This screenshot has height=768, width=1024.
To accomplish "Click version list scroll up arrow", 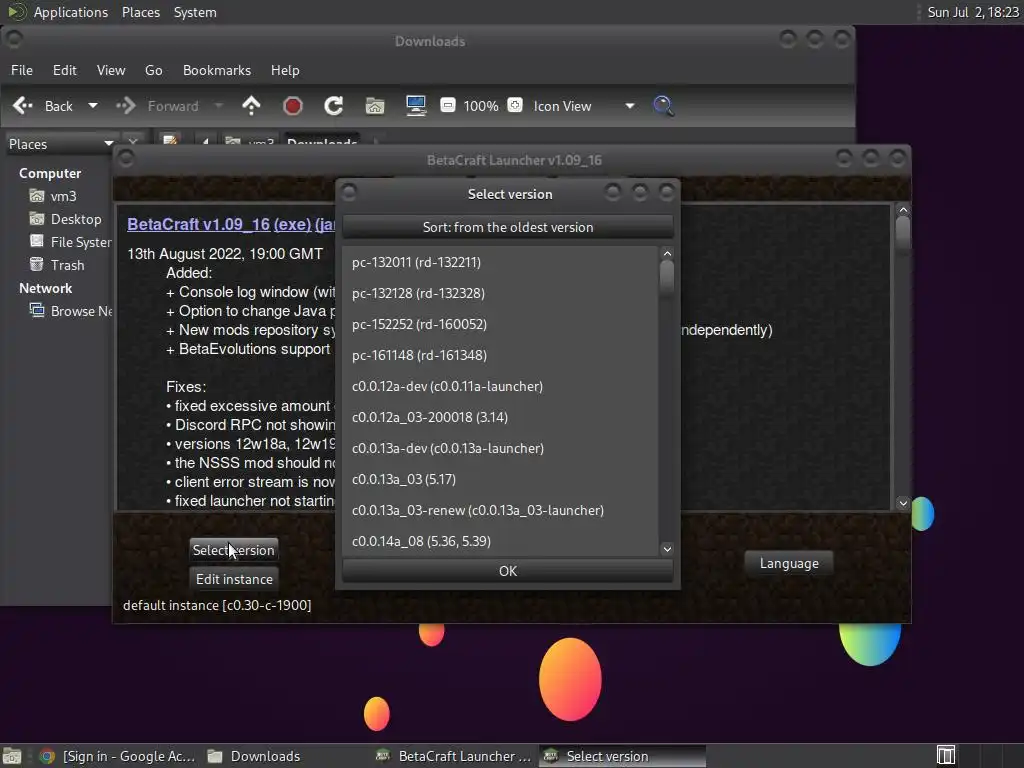I will 667,253.
